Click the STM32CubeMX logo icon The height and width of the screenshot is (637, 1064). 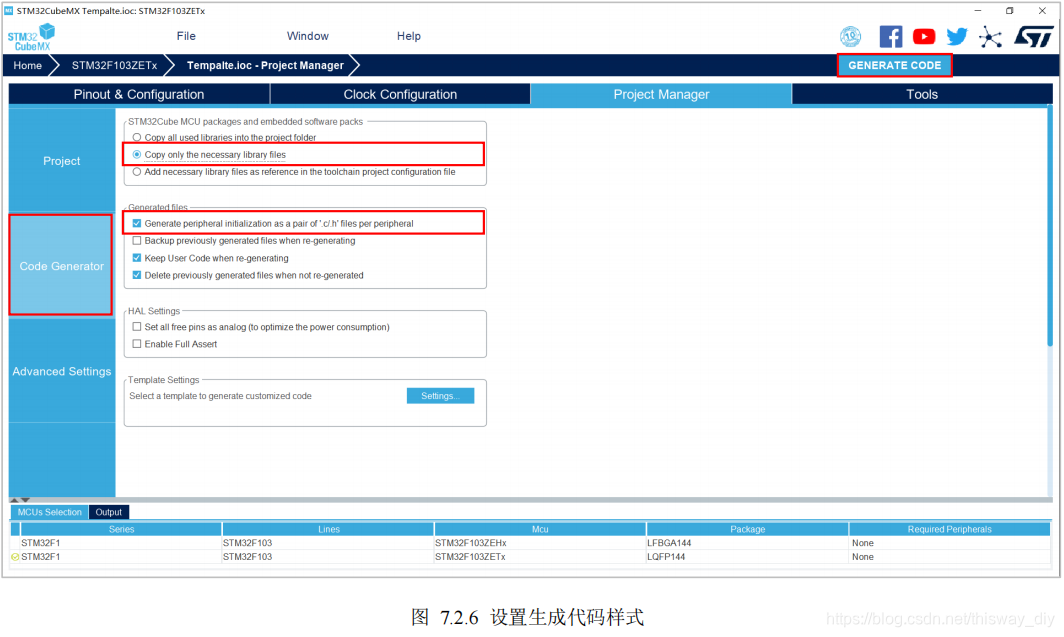click(31, 37)
